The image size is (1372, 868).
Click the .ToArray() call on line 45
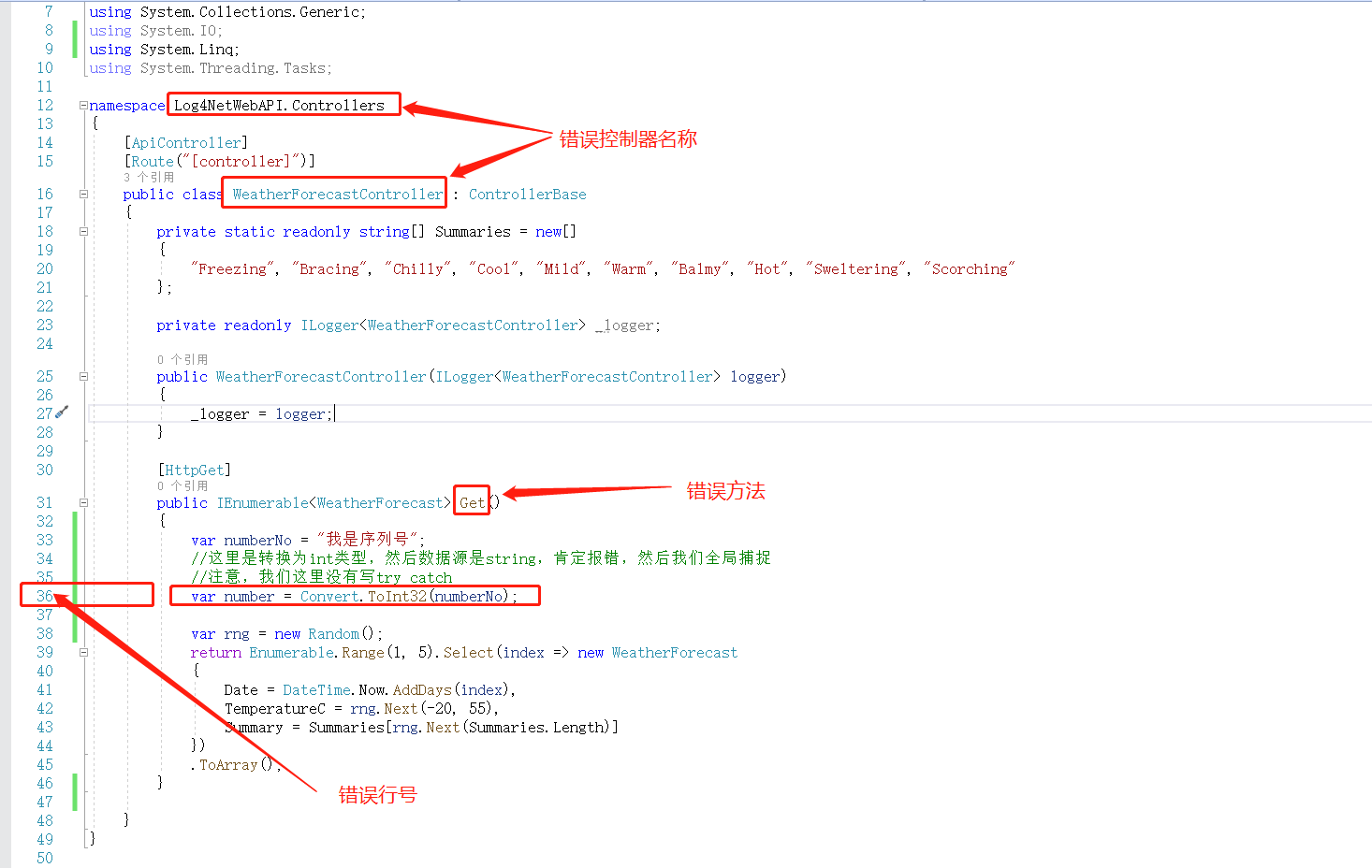tap(235, 765)
